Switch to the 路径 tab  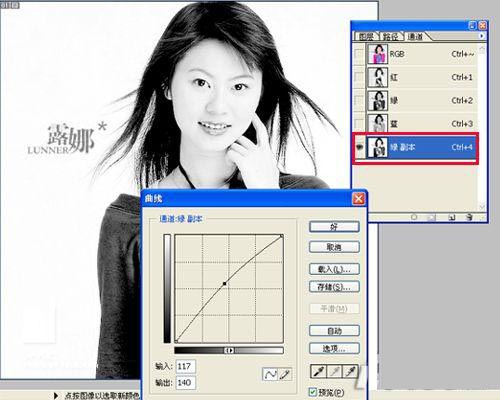390,36
